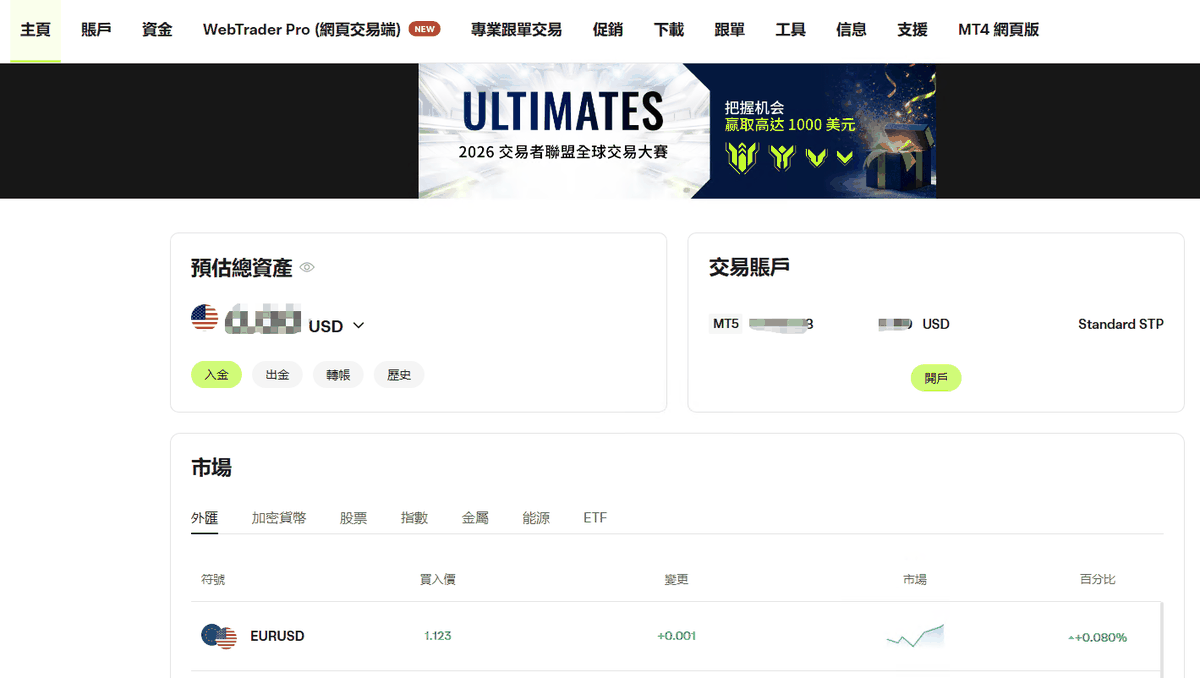Open the 專業跟單交易 menu item
This screenshot has height=678, width=1200.
516,30
